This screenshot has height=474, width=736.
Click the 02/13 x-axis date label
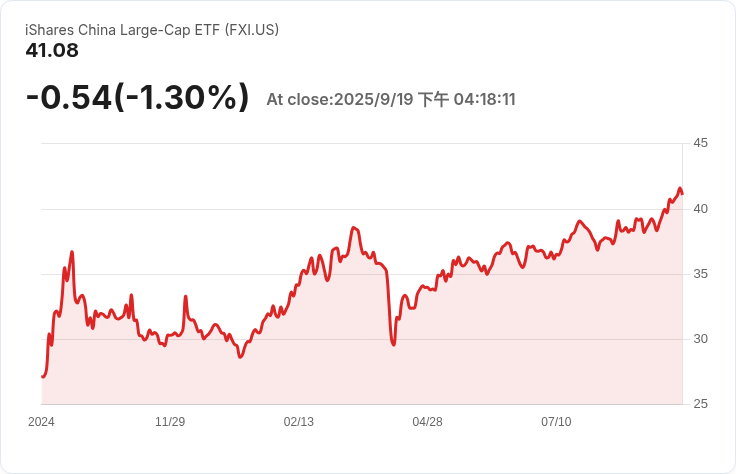(x=299, y=422)
